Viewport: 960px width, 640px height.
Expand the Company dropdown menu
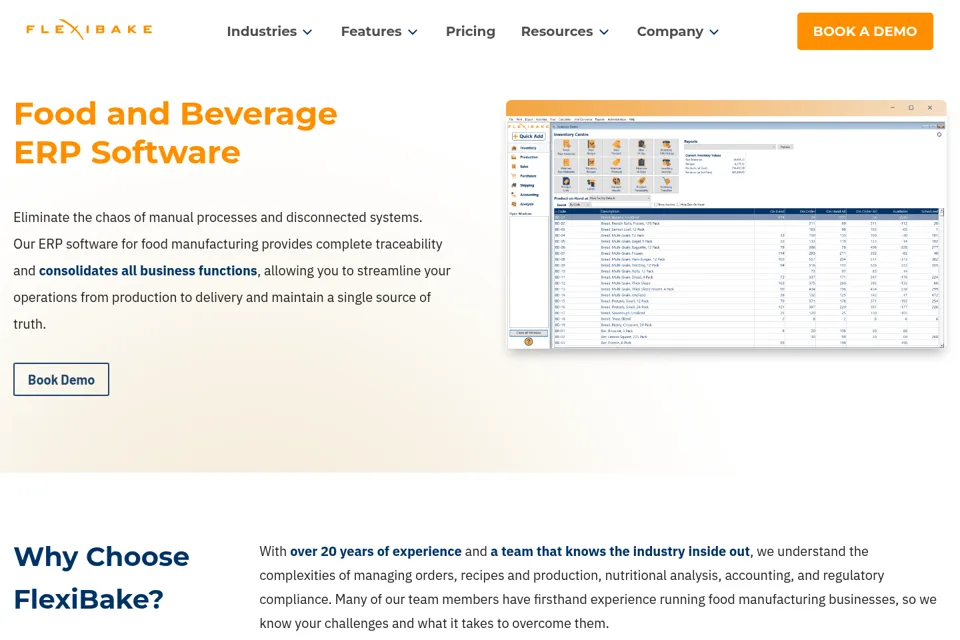[x=677, y=31]
